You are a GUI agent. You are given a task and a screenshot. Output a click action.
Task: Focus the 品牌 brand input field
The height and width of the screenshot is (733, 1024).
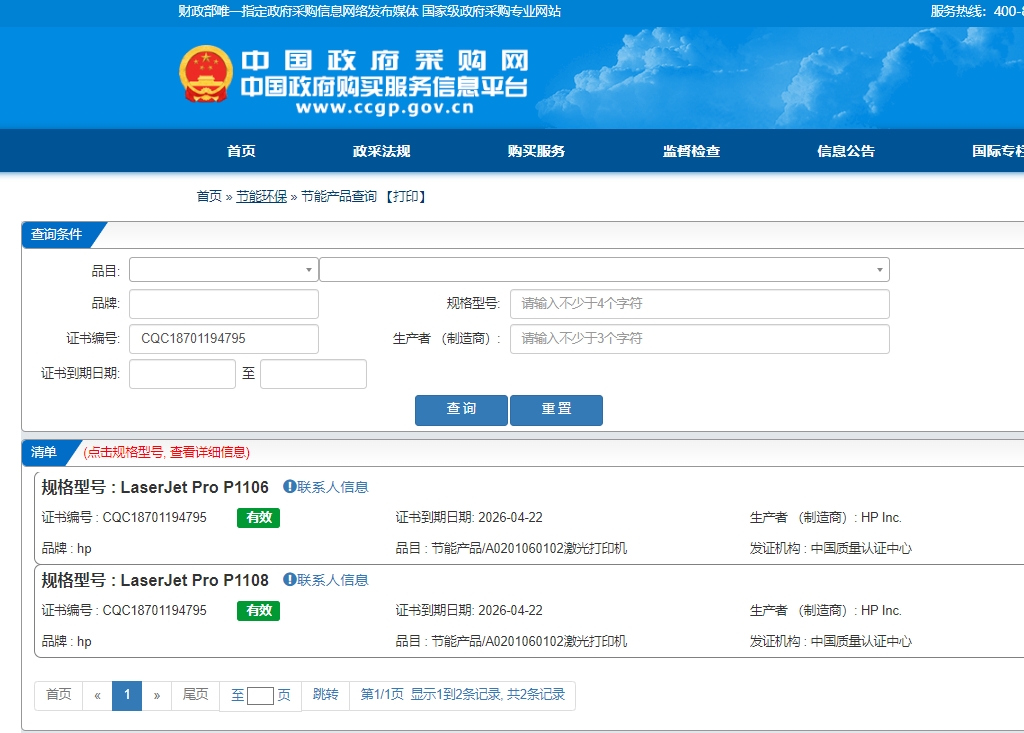pos(224,304)
